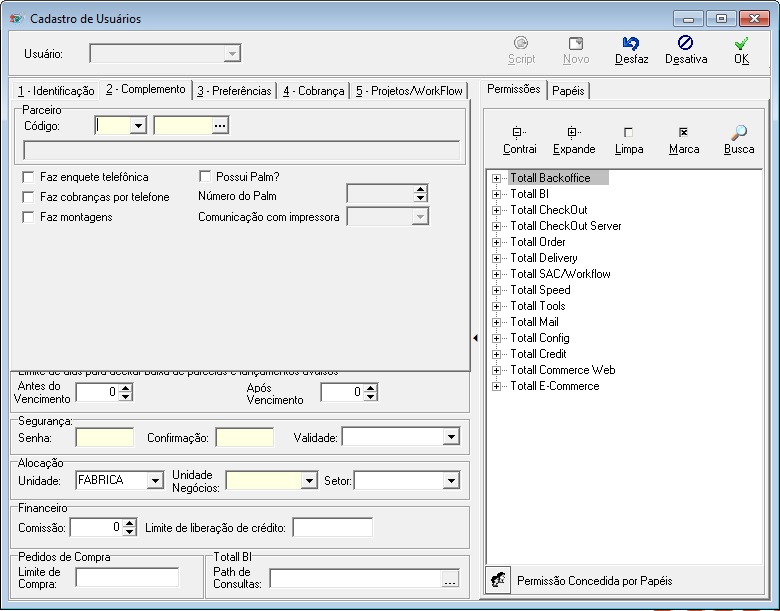This screenshot has height=611, width=780.
Task: Click Limite de liberação de crédito field
Action: 333,527
